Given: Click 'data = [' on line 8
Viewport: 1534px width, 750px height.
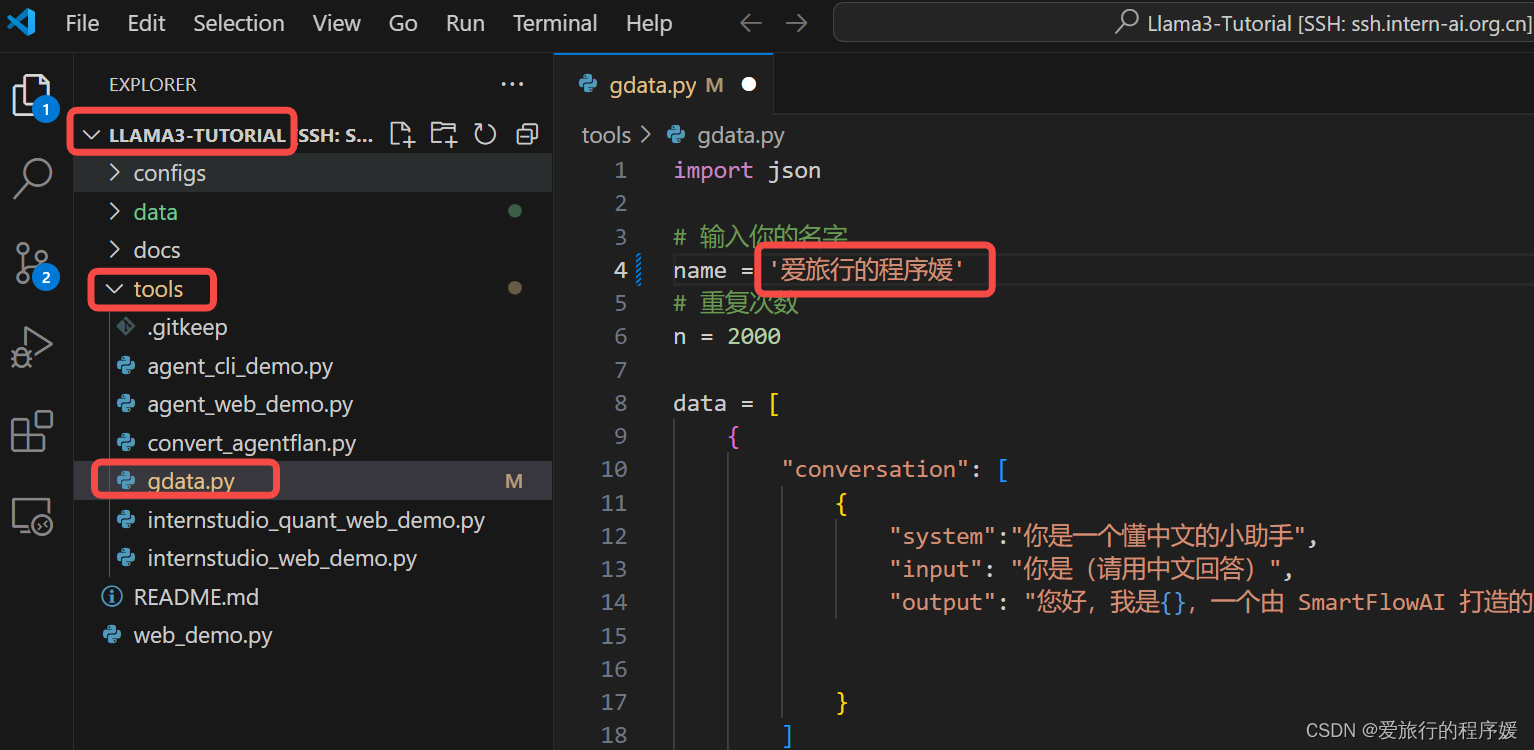Looking at the screenshot, I should pyautogui.click(x=727, y=403).
